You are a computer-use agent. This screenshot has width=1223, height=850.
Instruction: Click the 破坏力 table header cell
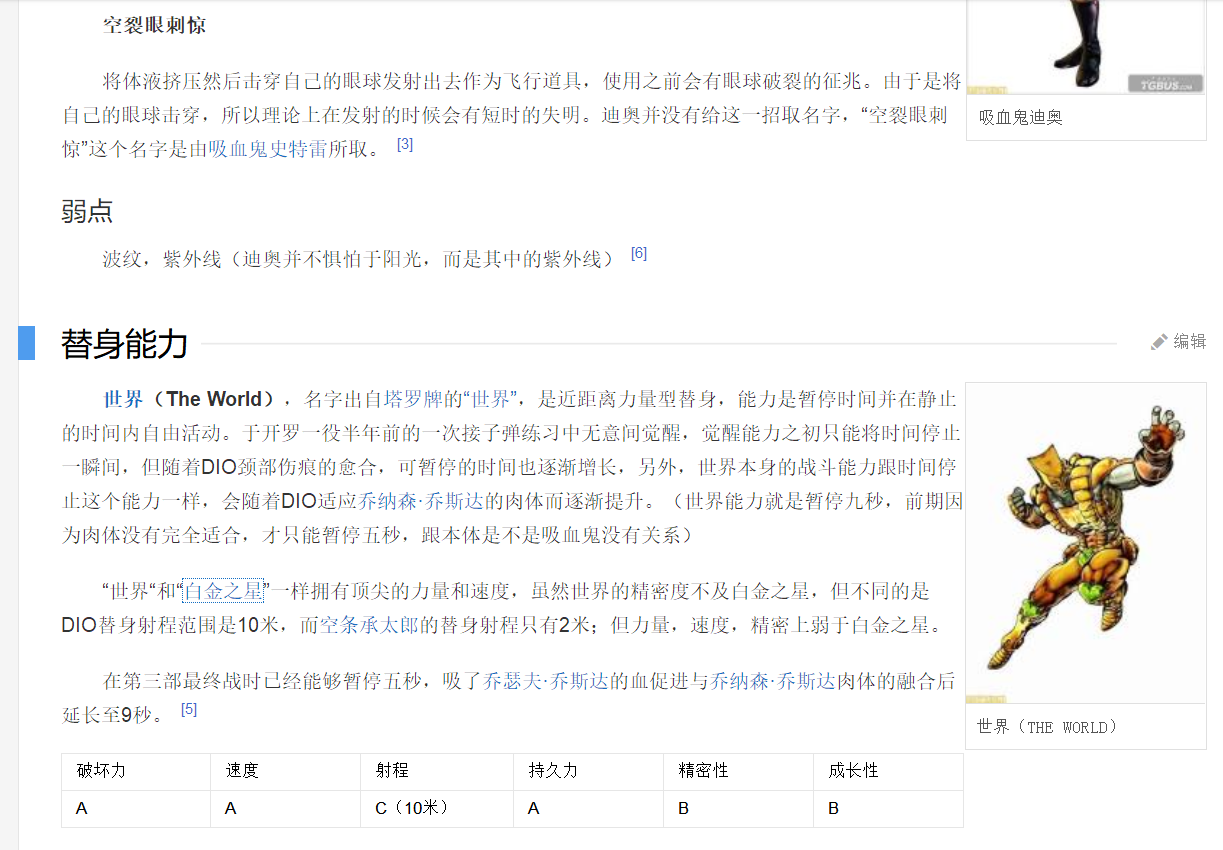tap(136, 772)
